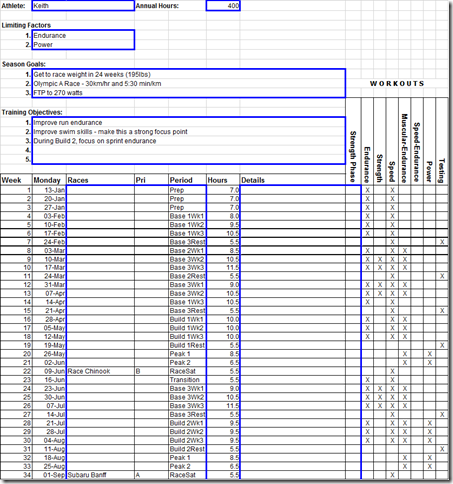The height and width of the screenshot is (484, 453).
Task: Select the goal 'Get to race weight in 24 weeks'
Action: click(189, 74)
